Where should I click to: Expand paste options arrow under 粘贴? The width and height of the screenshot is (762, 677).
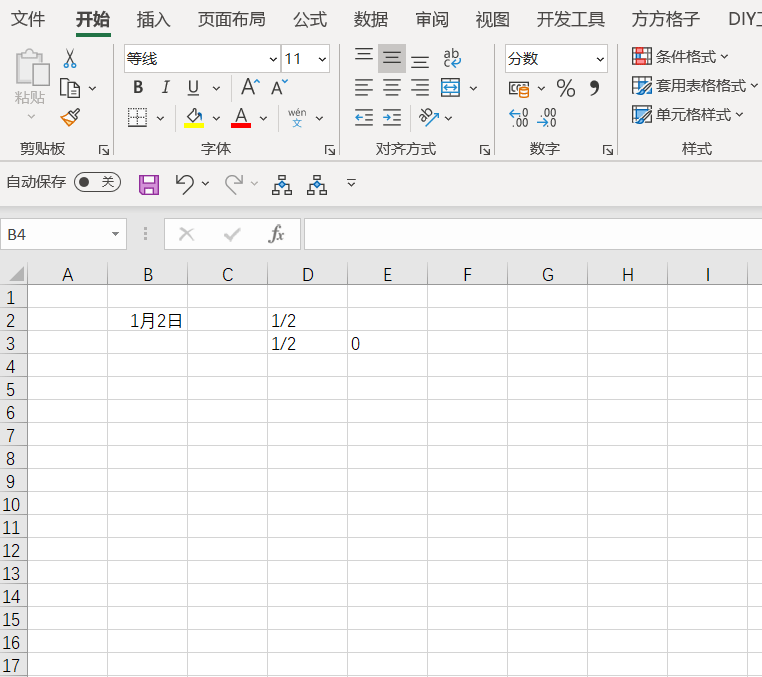pyautogui.click(x=31, y=117)
